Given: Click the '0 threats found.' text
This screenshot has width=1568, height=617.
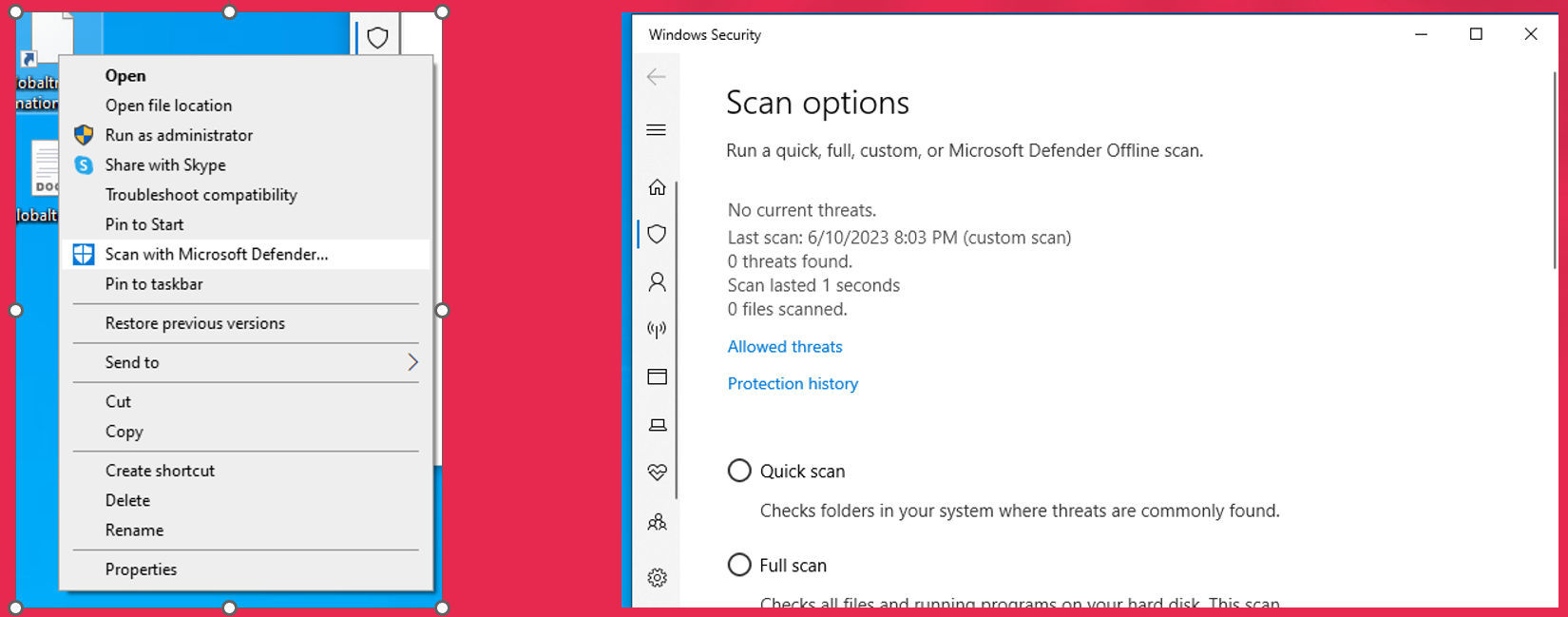Looking at the screenshot, I should click(790, 261).
